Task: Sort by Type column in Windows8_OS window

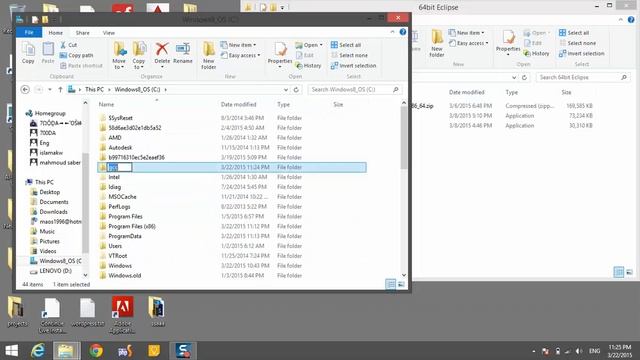Action: (283, 104)
